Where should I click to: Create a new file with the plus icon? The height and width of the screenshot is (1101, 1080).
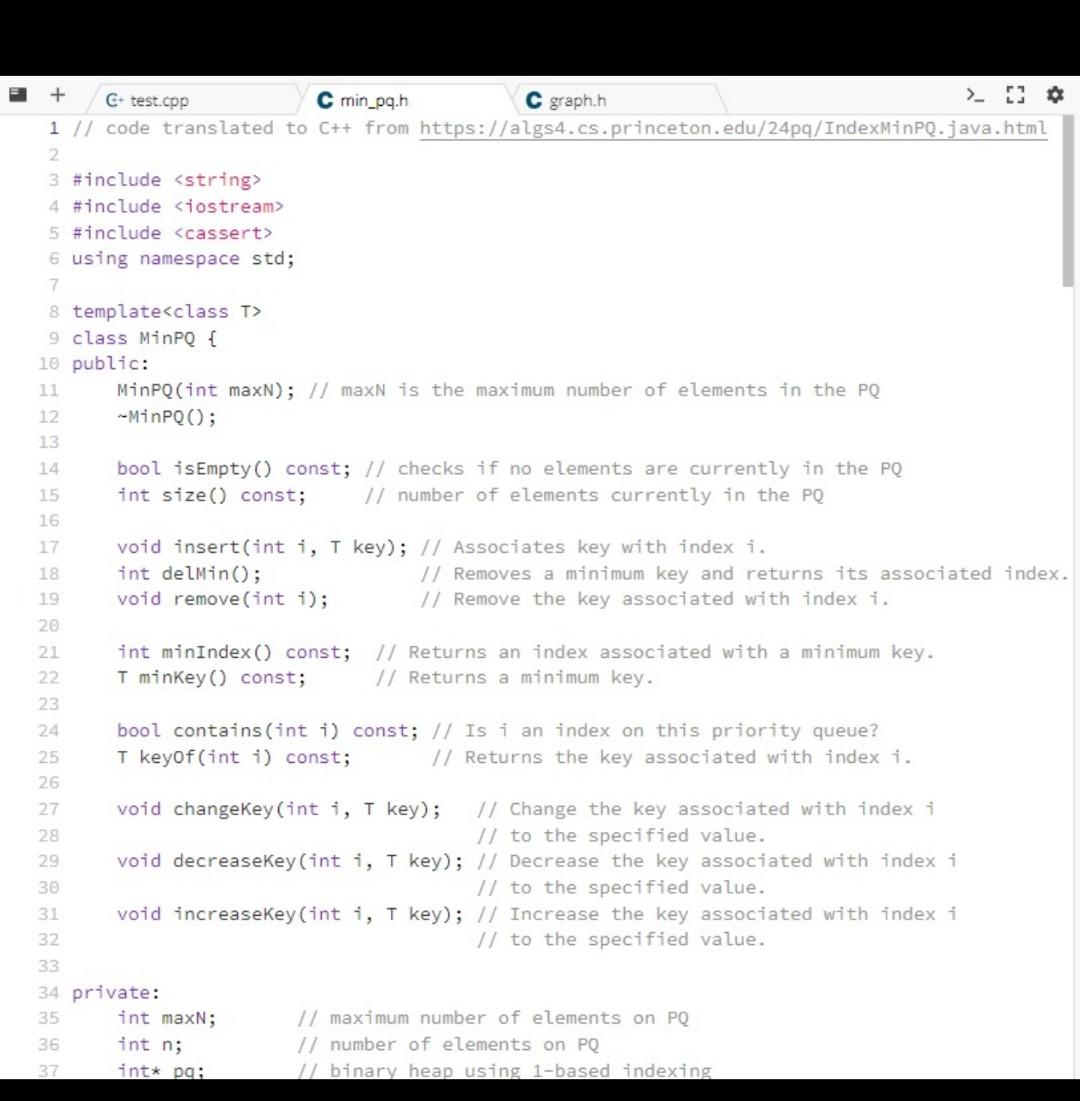pyautogui.click(x=58, y=94)
